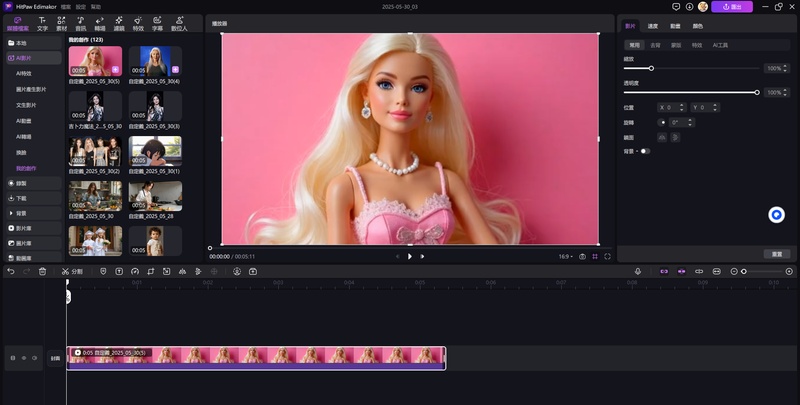Expand the 本地 (Local) folder section
Viewport: 800px width, 405px height.
click(33, 43)
